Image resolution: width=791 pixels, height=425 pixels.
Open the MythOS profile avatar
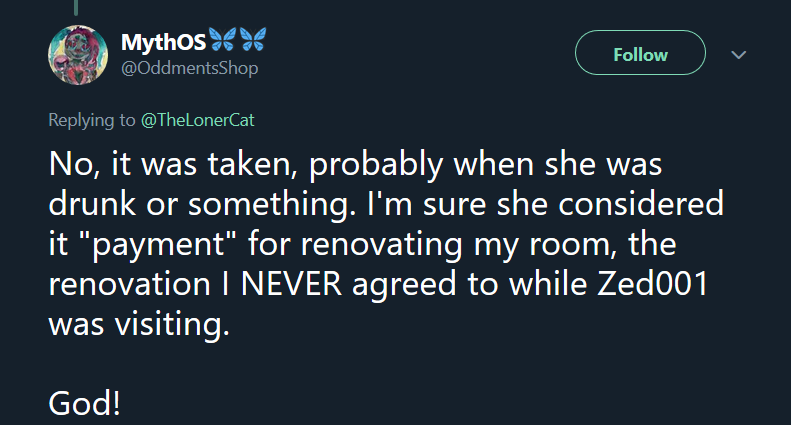pos(78,55)
